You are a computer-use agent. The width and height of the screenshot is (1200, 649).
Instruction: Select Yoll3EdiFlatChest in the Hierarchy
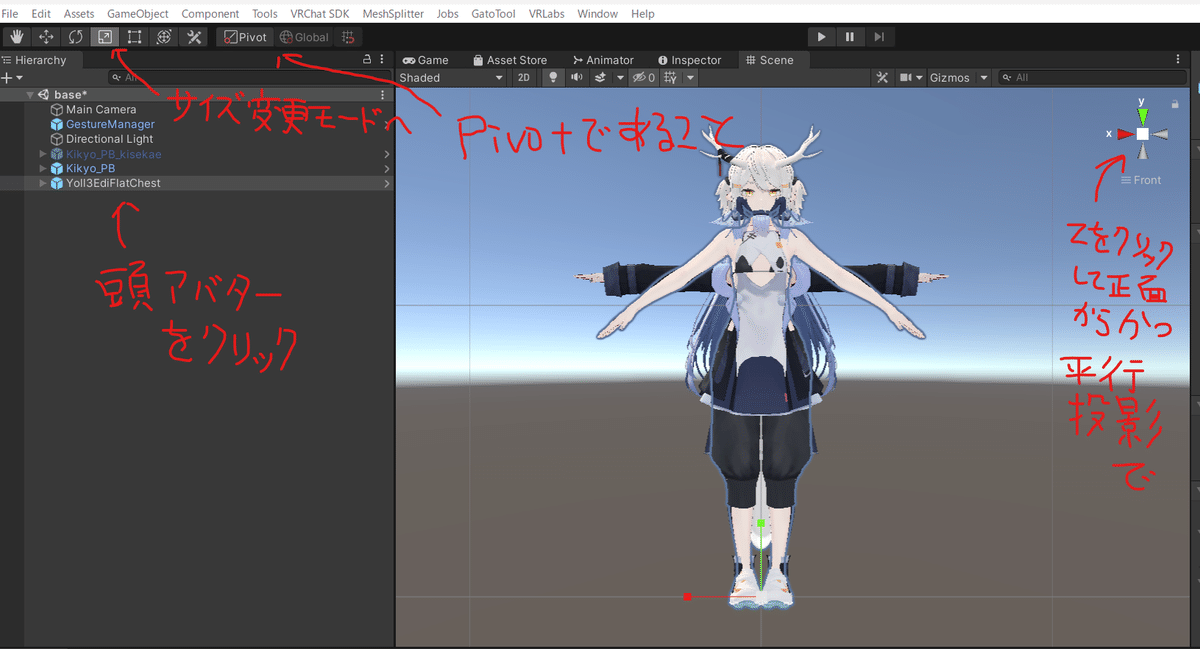coord(113,183)
